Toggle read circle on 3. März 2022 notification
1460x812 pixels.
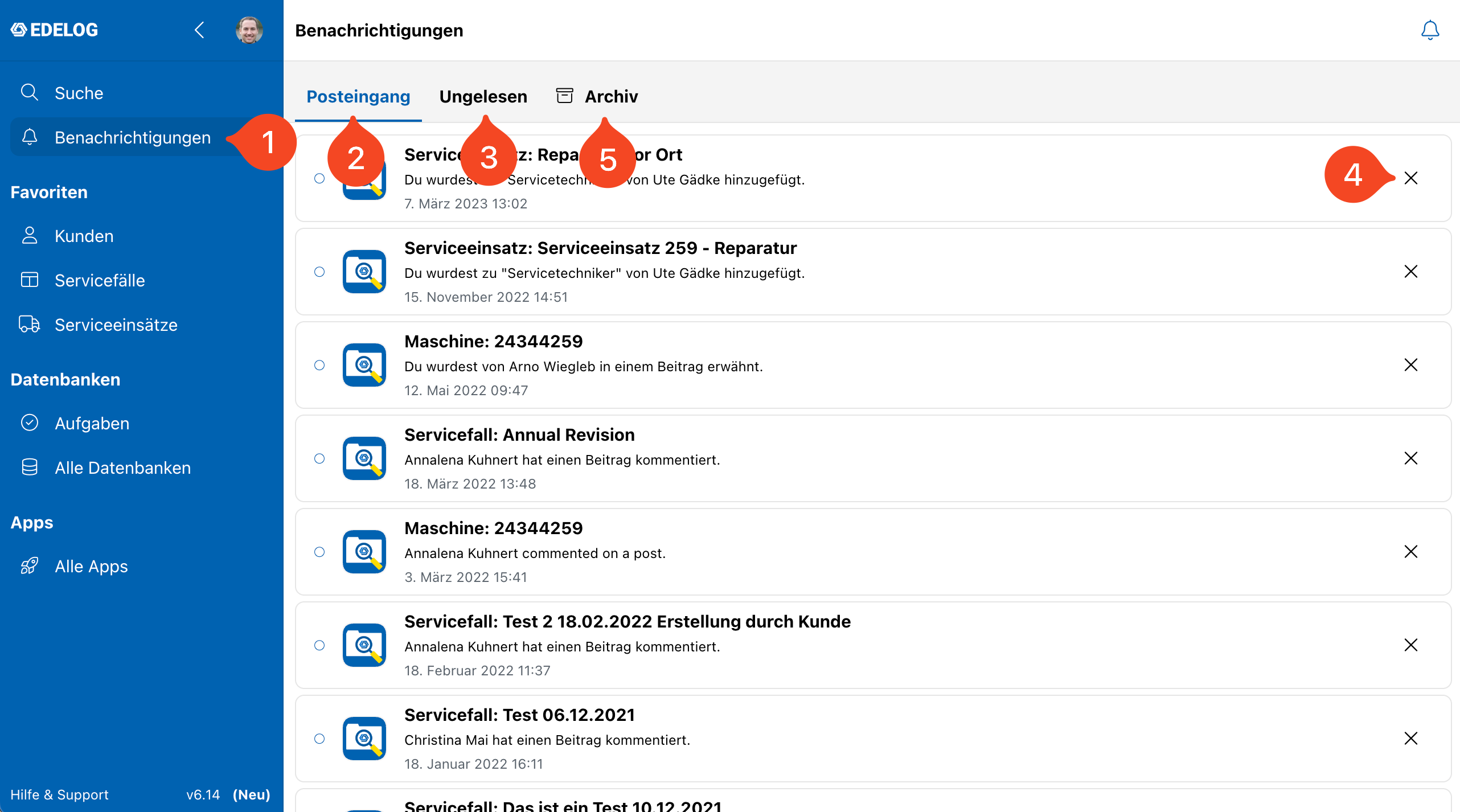pyautogui.click(x=319, y=552)
